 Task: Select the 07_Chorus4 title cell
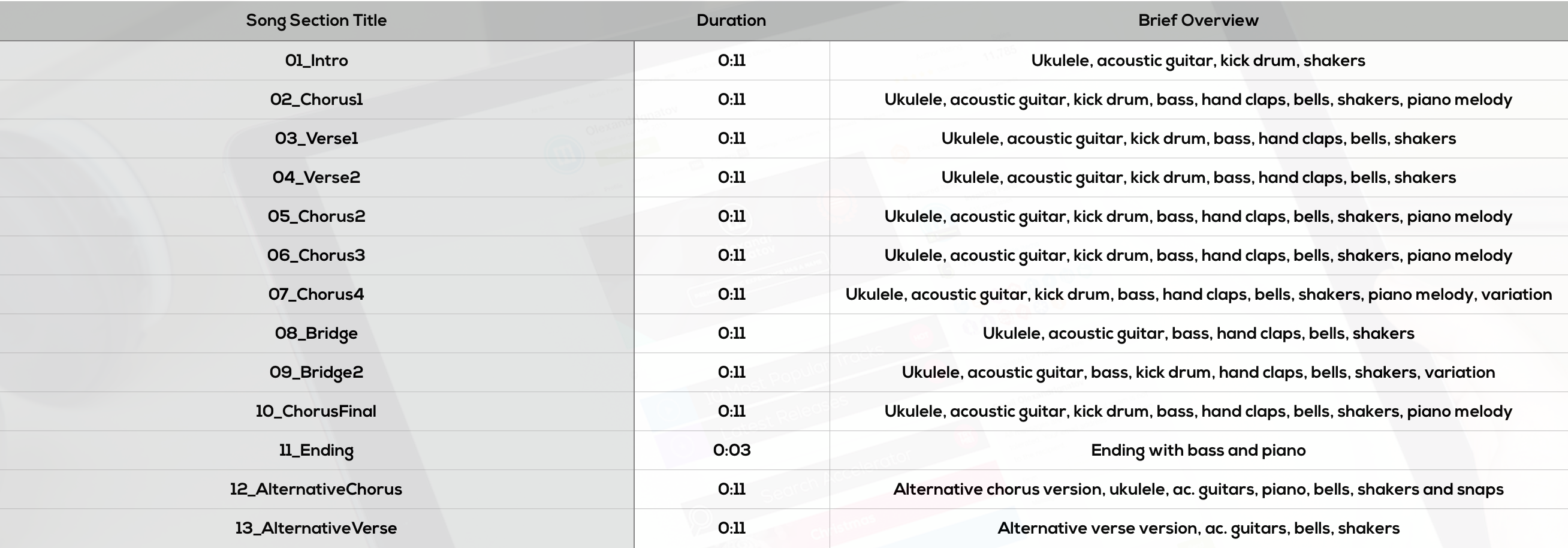316,295
